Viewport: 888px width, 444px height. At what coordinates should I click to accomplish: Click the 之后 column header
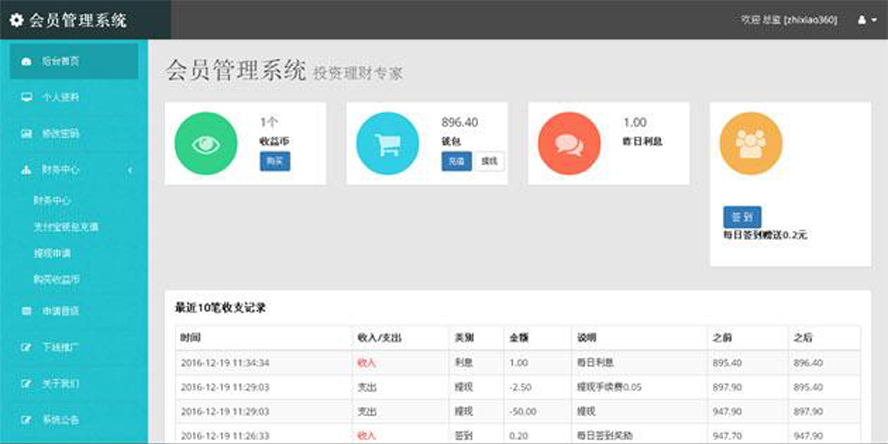click(x=803, y=338)
